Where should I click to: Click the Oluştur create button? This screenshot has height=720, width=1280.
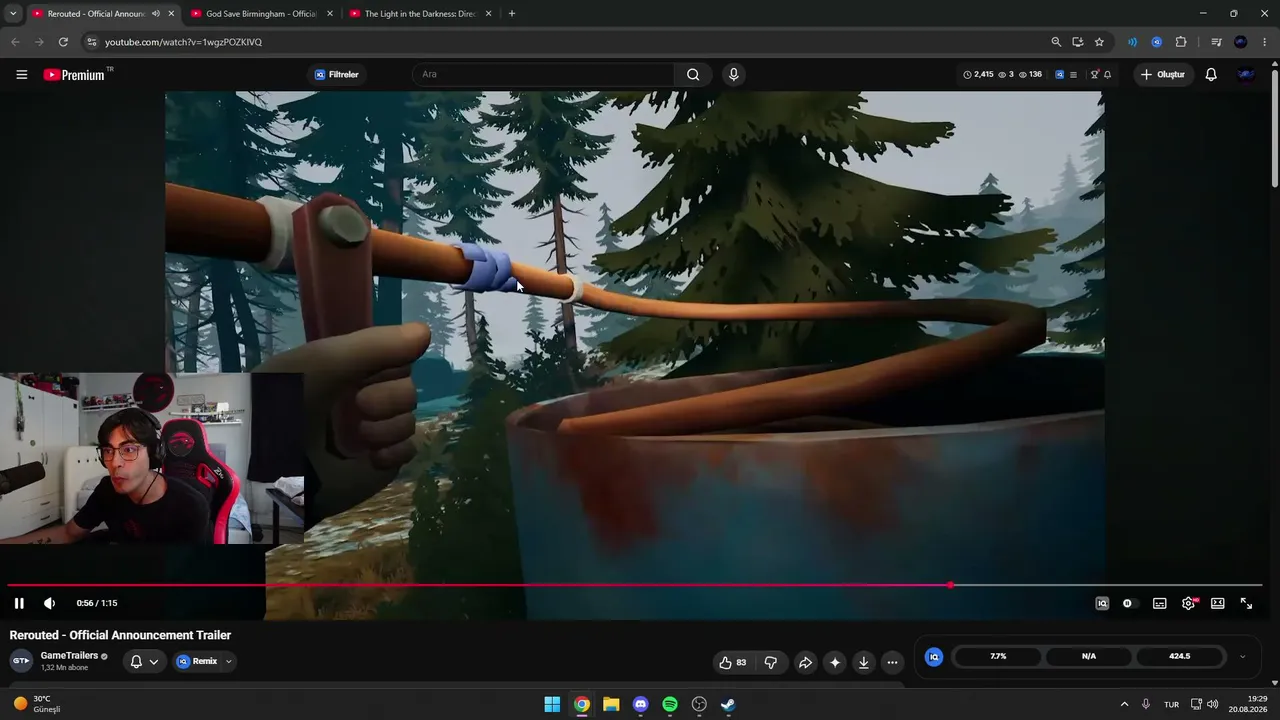point(1163,74)
